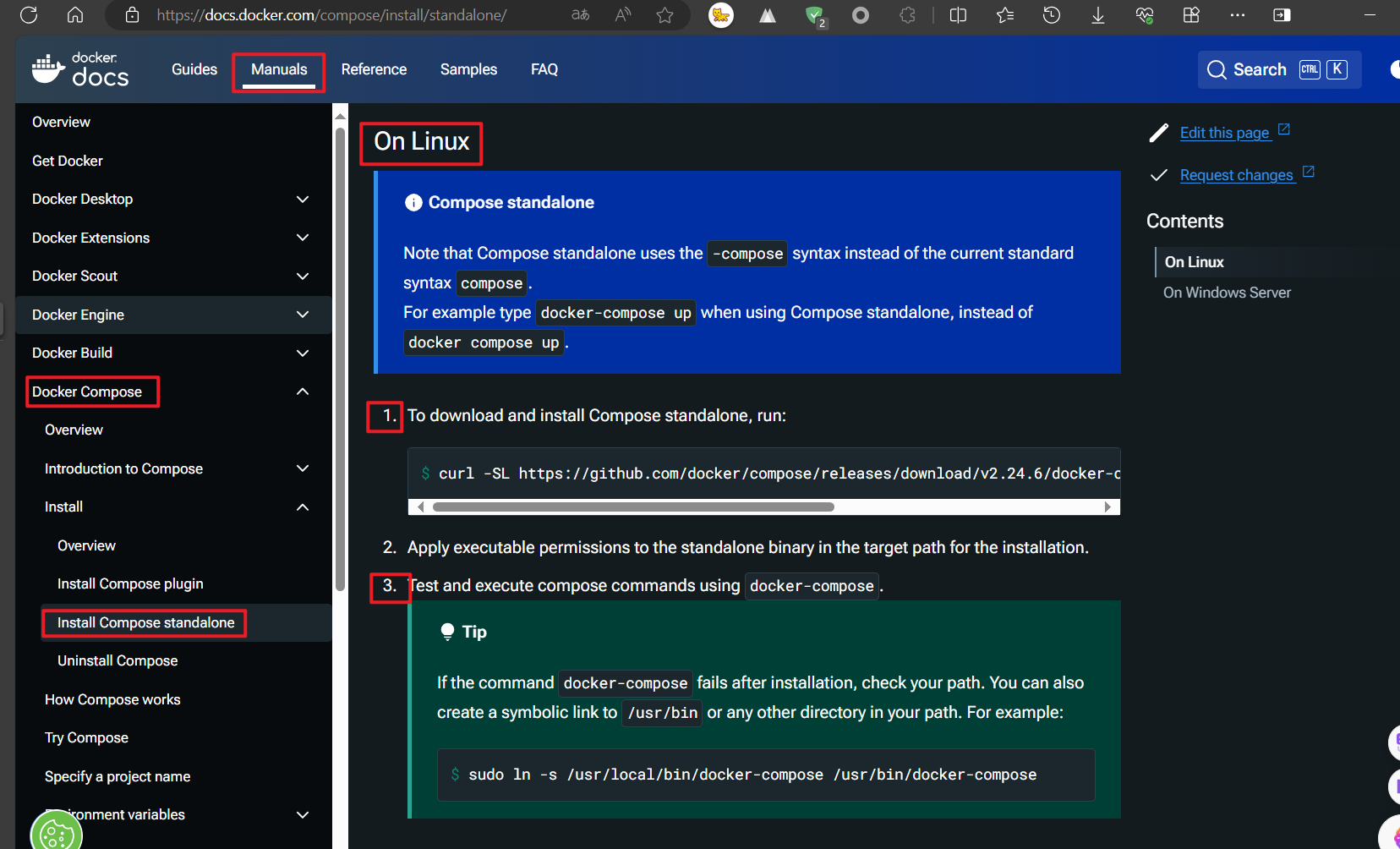Expand the Docker Build section
Screen dimensions: 1400x849
(x=303, y=353)
